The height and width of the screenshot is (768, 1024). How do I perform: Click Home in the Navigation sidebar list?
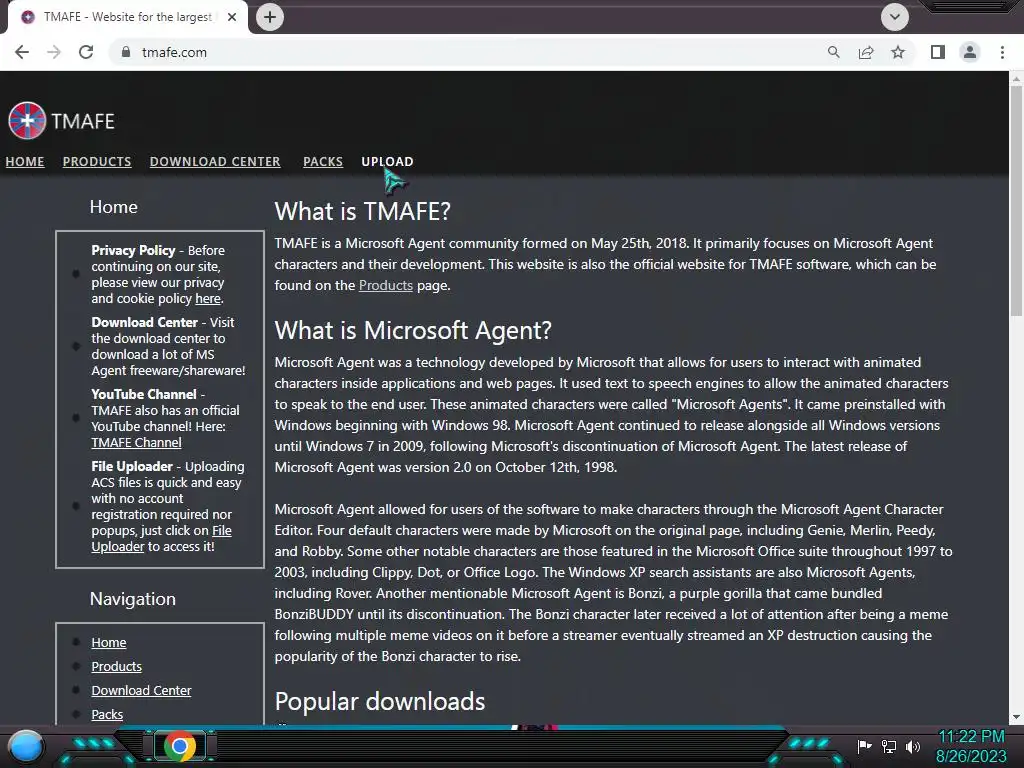point(108,643)
